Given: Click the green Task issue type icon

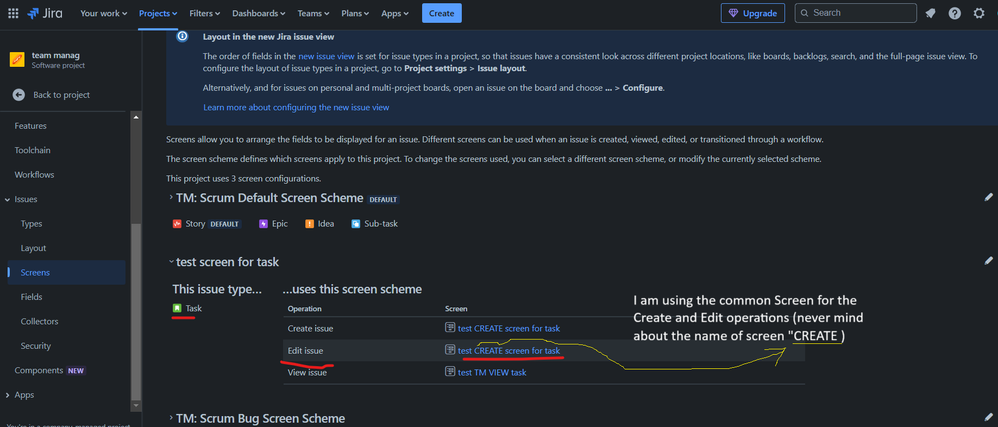Looking at the screenshot, I should click(177, 308).
